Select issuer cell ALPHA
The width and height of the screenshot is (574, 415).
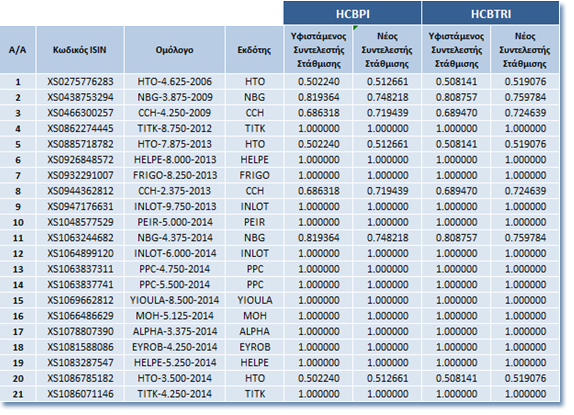tap(254, 331)
